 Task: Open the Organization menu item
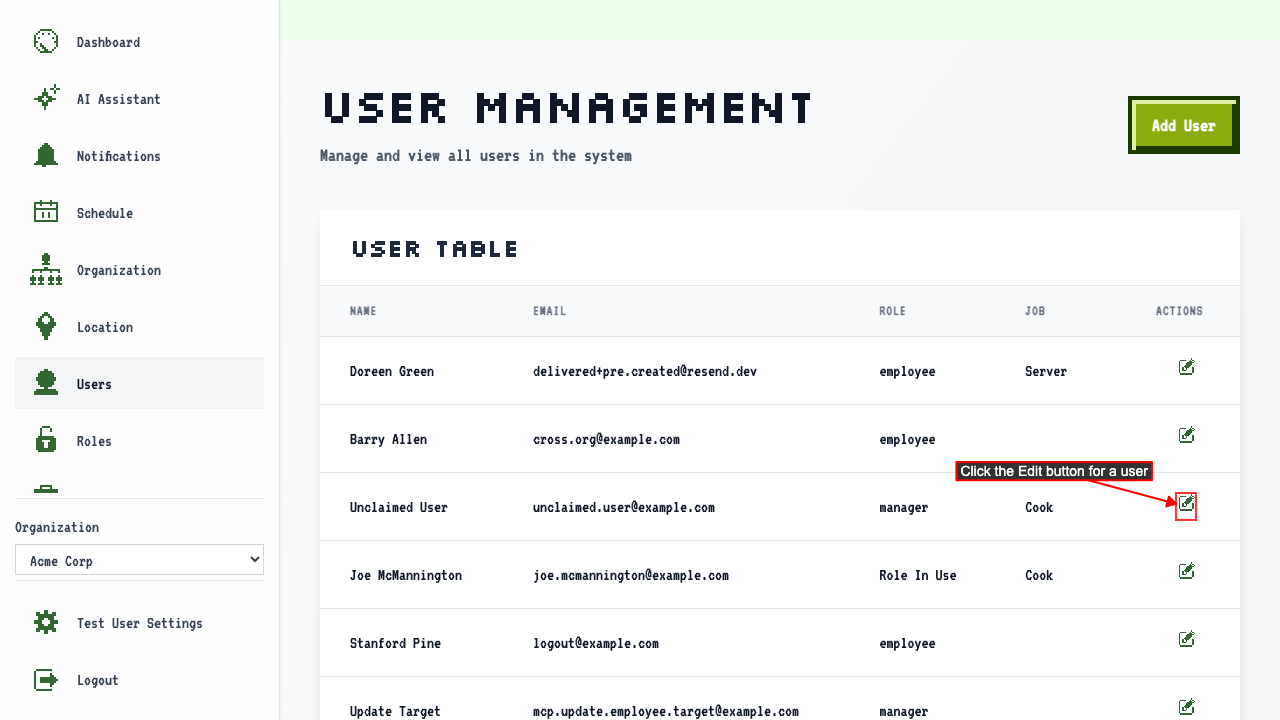139,270
